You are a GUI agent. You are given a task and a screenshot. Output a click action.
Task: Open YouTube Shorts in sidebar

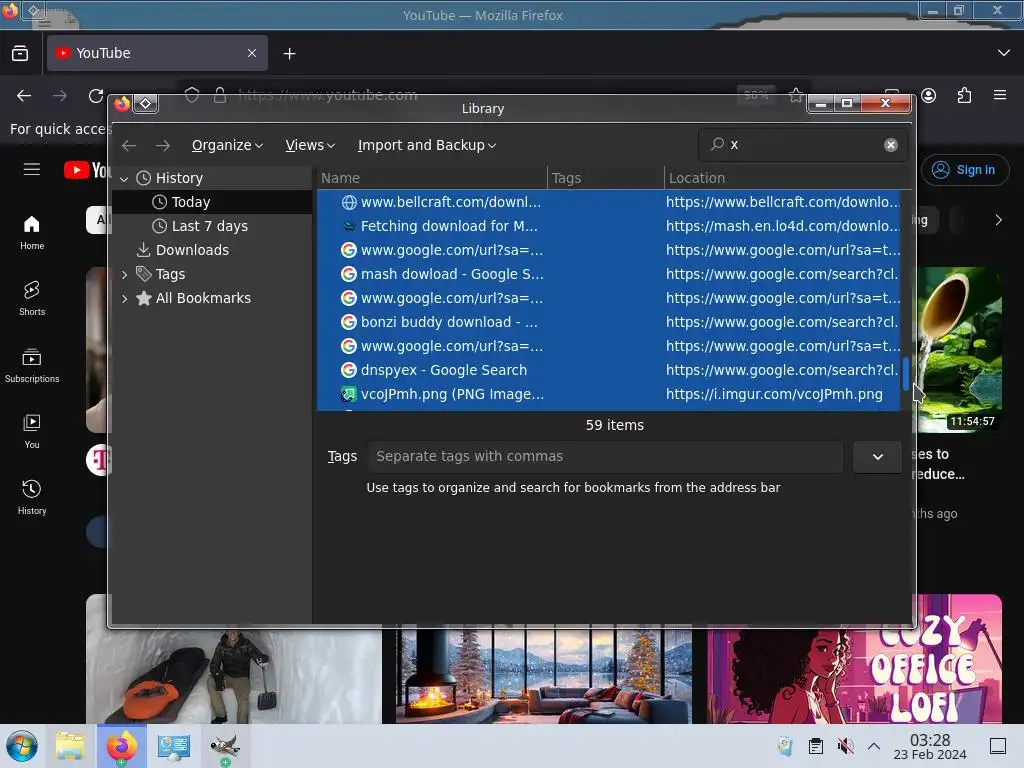pyautogui.click(x=32, y=298)
